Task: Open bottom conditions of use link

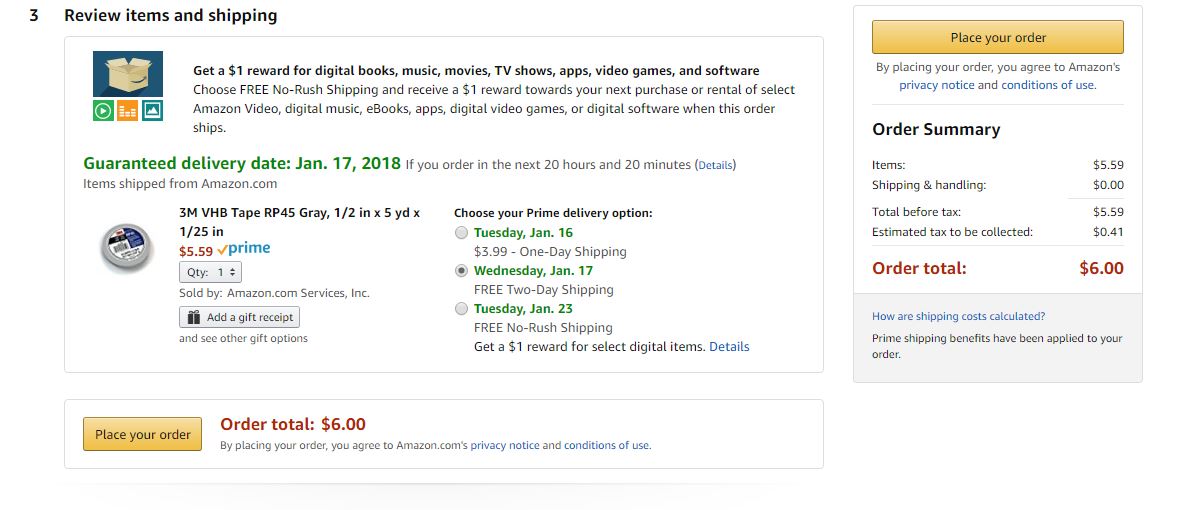Action: pyautogui.click(x=606, y=445)
